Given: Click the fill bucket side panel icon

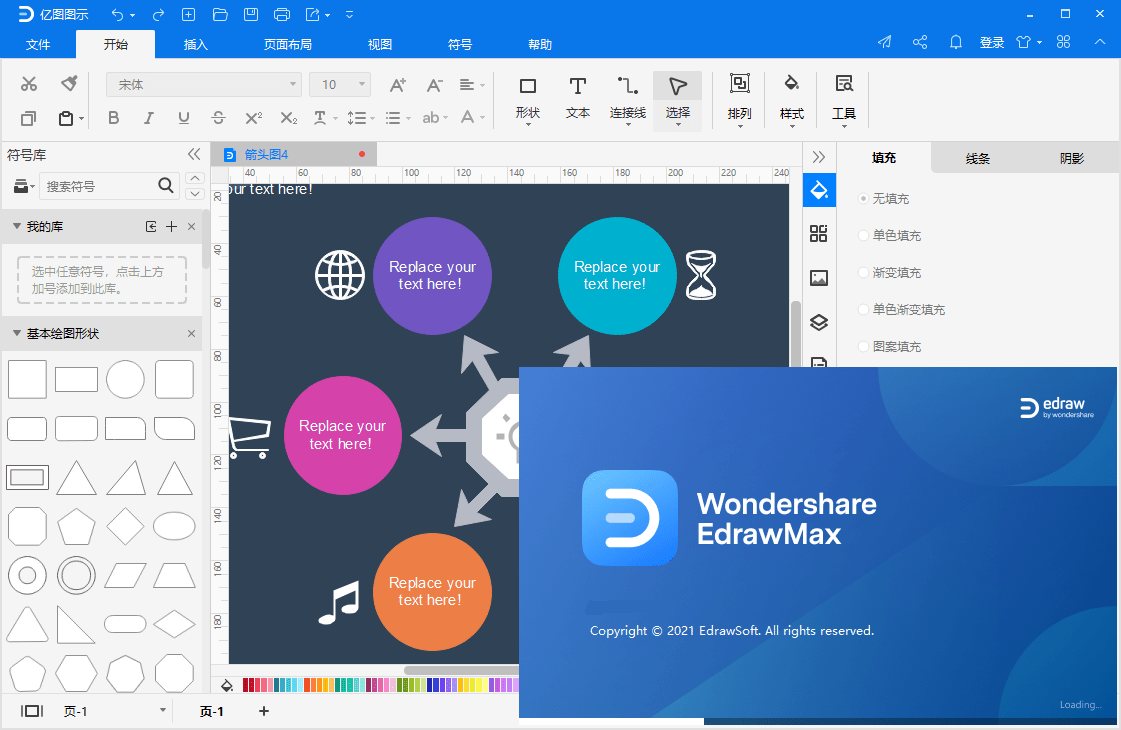Looking at the screenshot, I should (x=819, y=190).
